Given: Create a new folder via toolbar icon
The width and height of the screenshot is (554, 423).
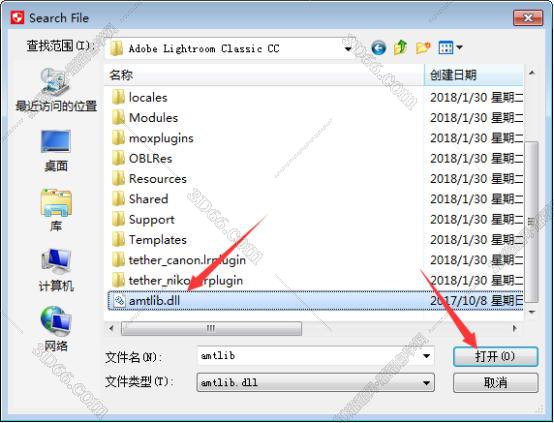Looking at the screenshot, I should click(423, 47).
